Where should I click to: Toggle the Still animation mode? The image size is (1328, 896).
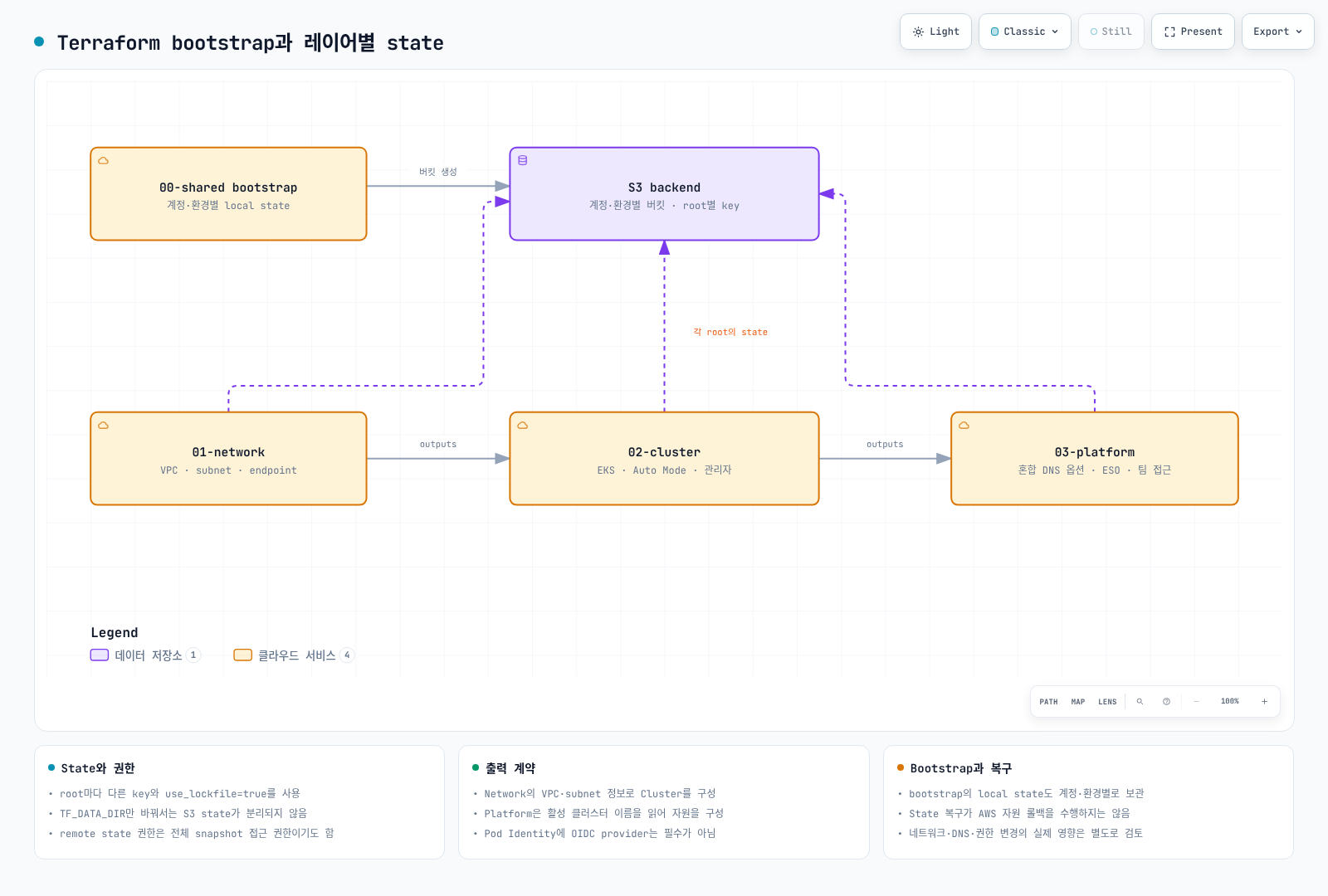coord(1111,32)
